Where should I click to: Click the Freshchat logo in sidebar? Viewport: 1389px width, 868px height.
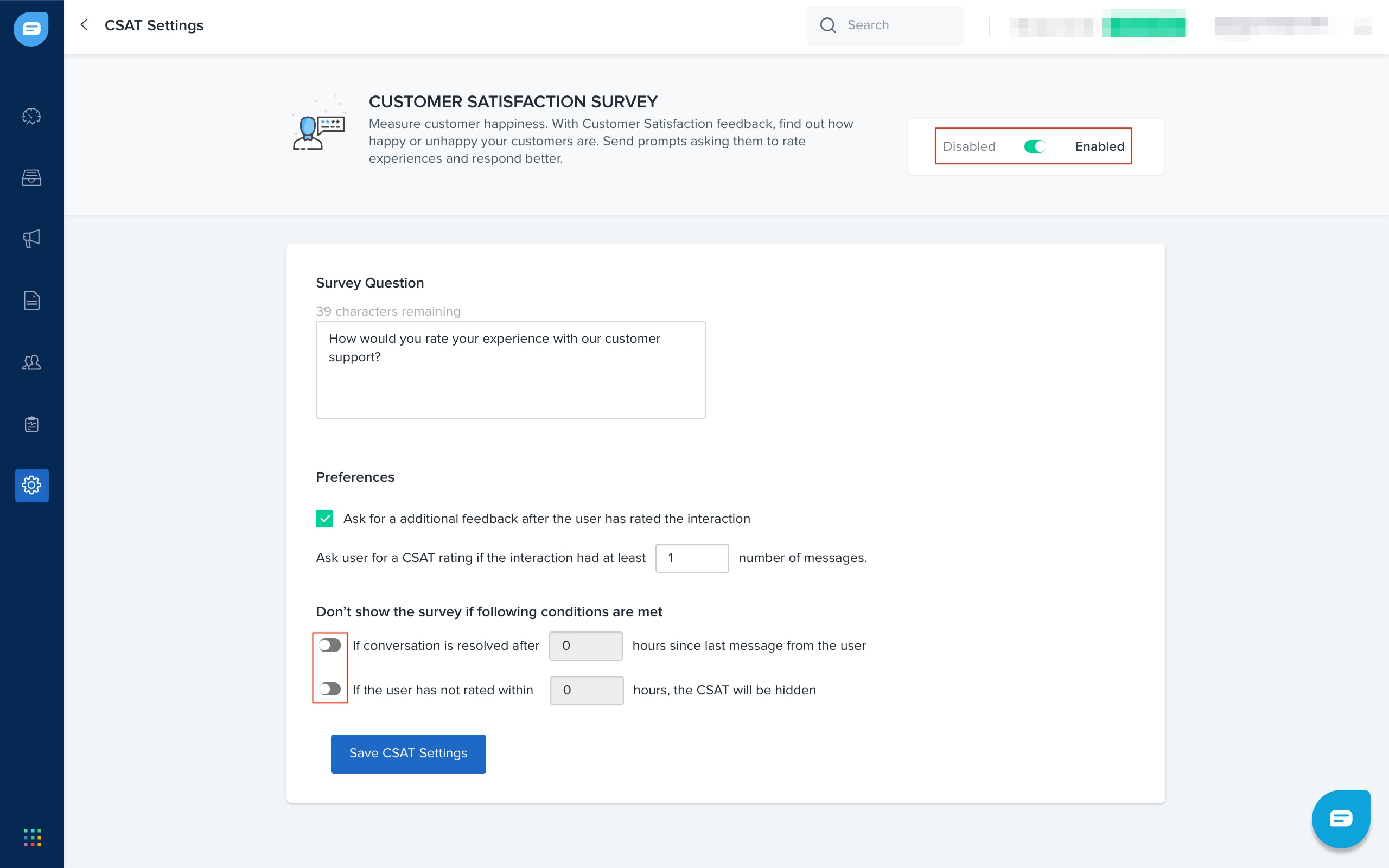31,28
